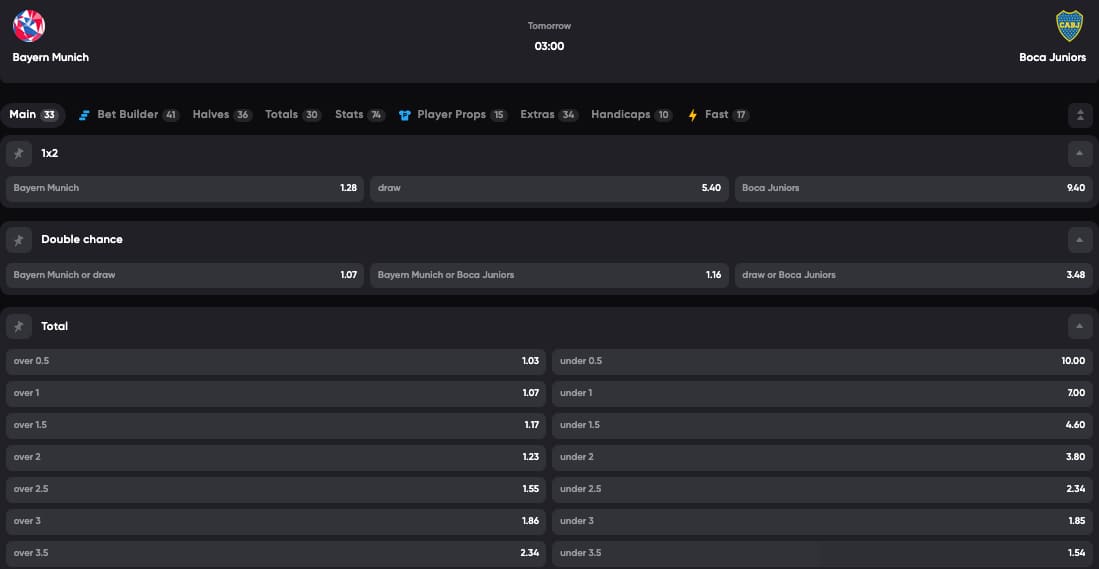Pick over 0.5 at 1.03
1099x569 pixels.
(x=276, y=362)
